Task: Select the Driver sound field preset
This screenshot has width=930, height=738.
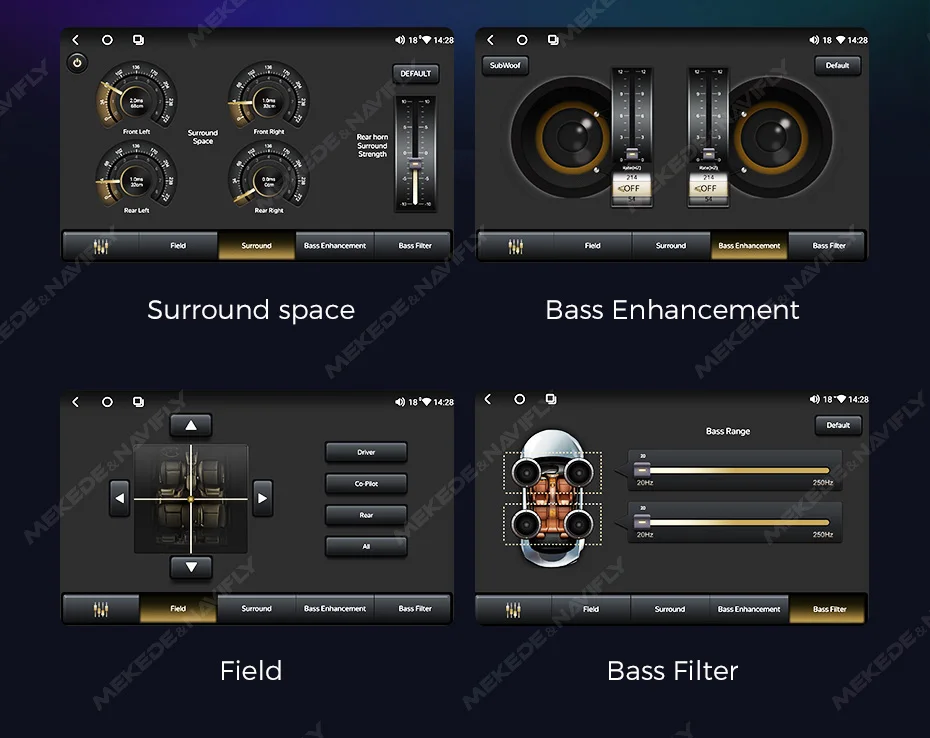Action: point(366,452)
